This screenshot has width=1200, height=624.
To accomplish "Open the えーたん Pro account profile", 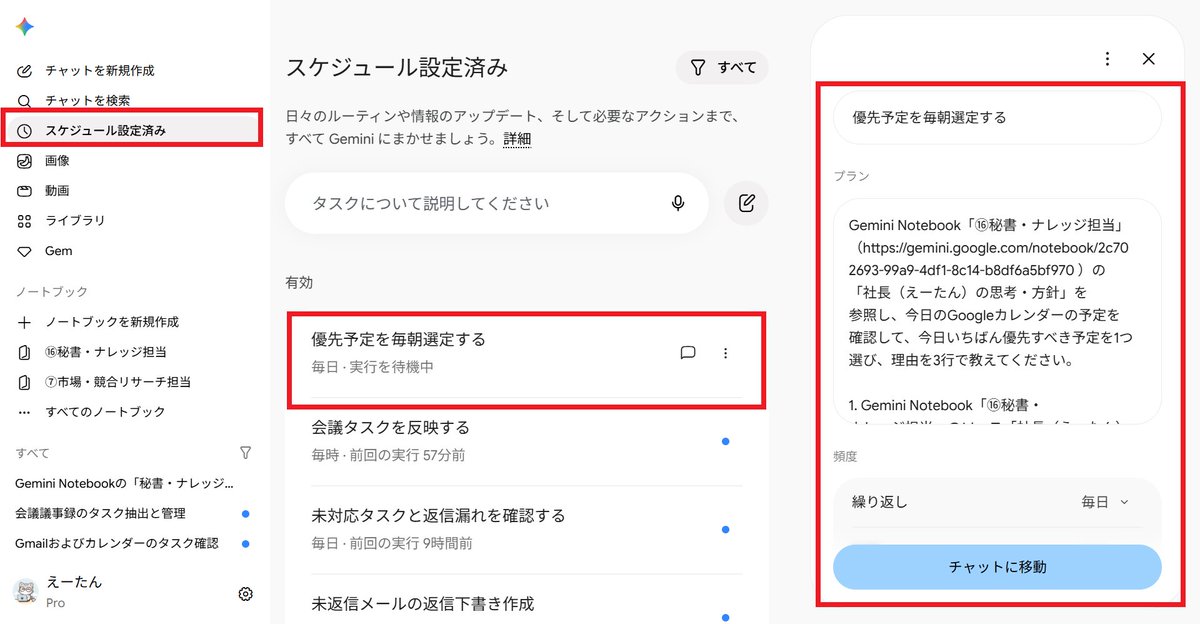I will (x=60, y=592).
